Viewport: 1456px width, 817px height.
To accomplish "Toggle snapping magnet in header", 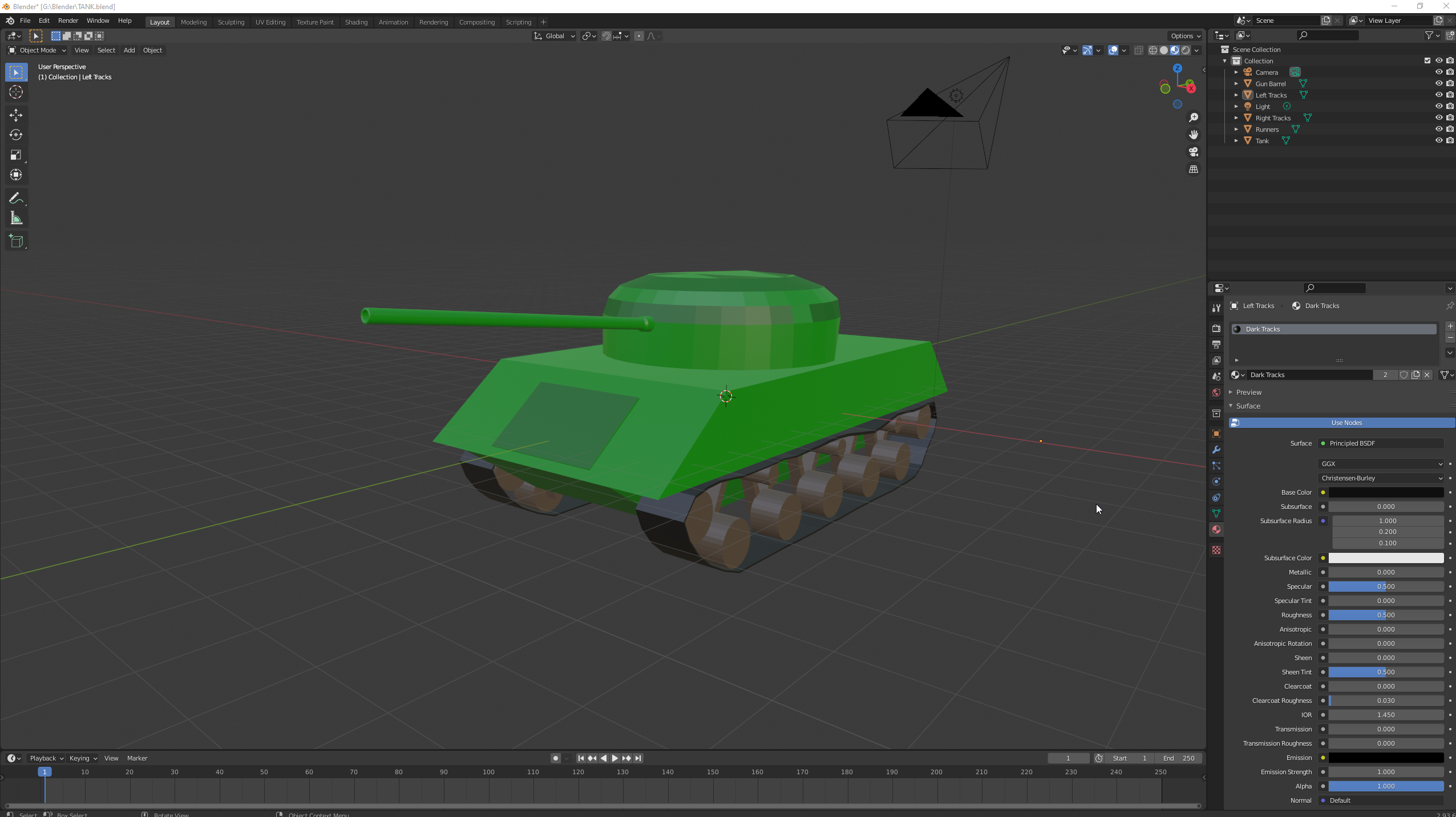I will 606,36.
